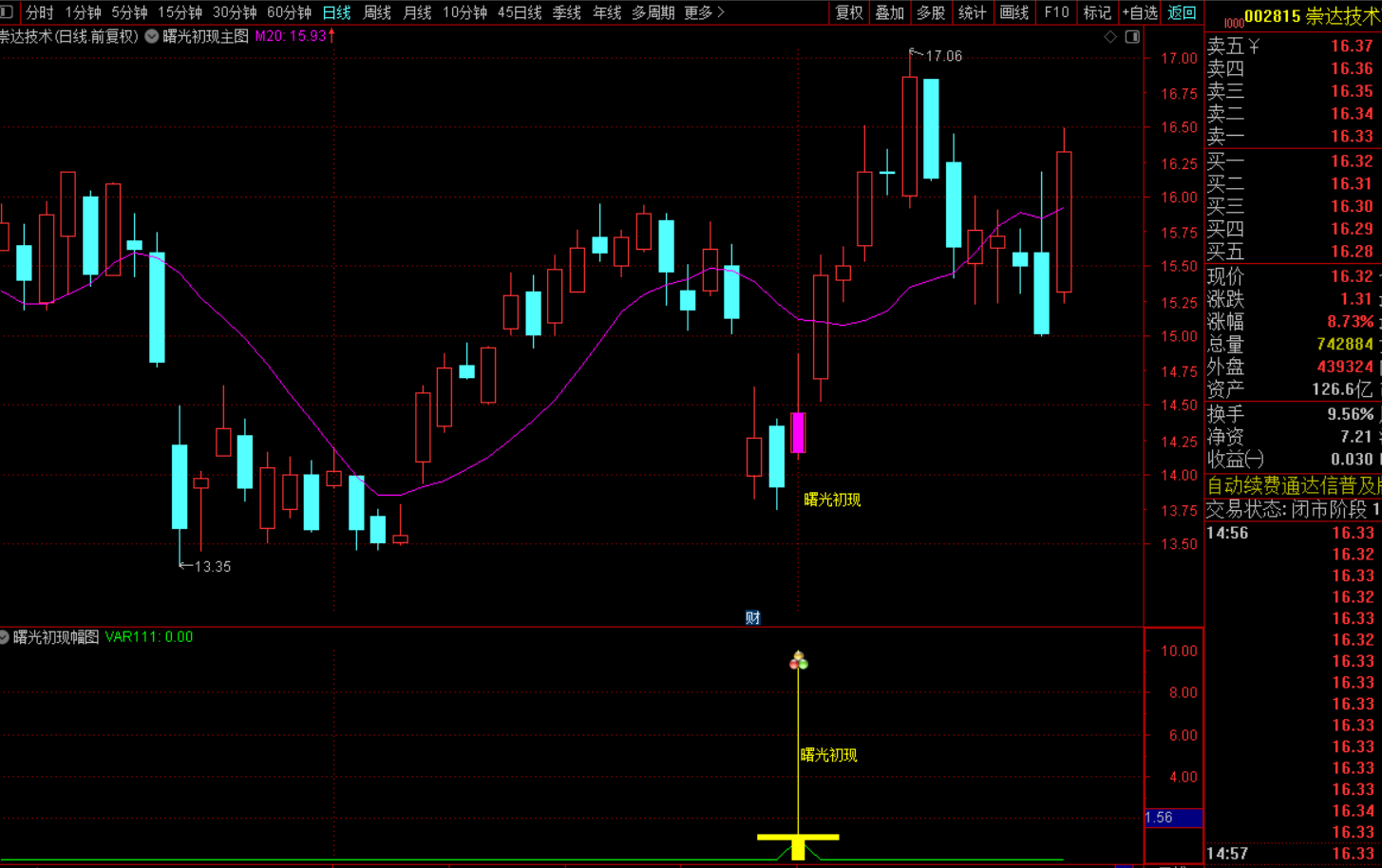Click the 净资 value 7.21
1382x868 pixels.
1356,437
